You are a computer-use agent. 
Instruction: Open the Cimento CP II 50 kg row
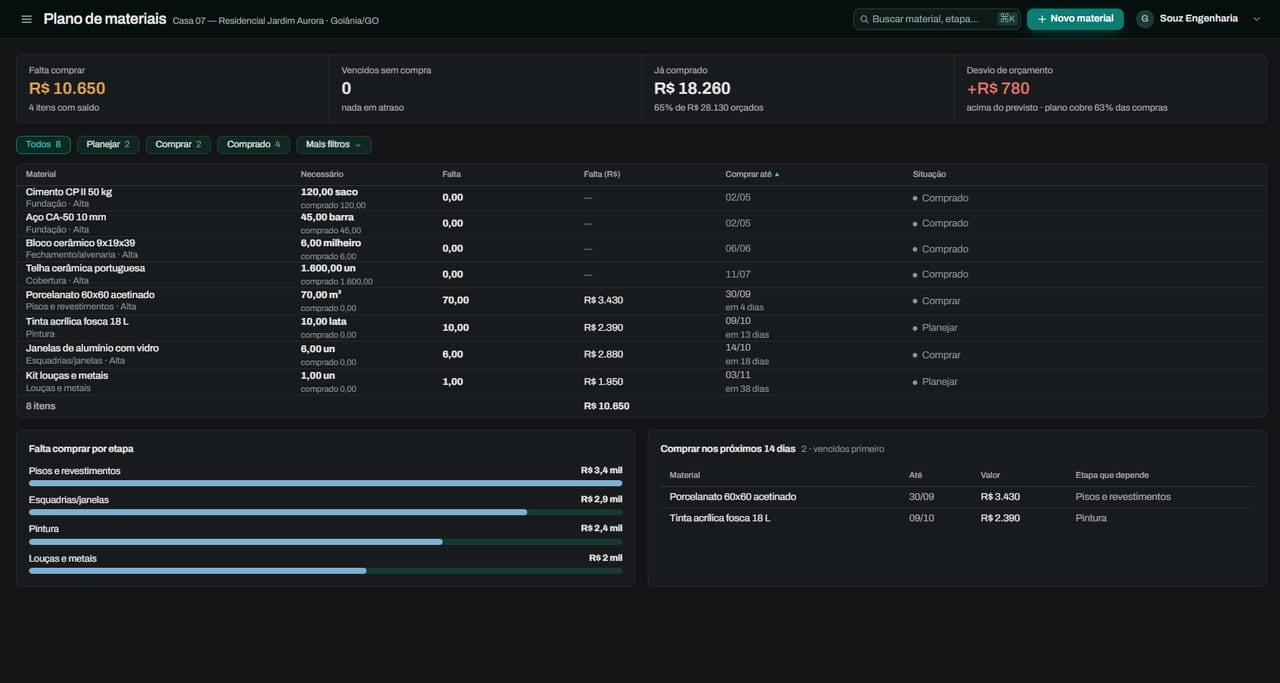click(x=641, y=198)
